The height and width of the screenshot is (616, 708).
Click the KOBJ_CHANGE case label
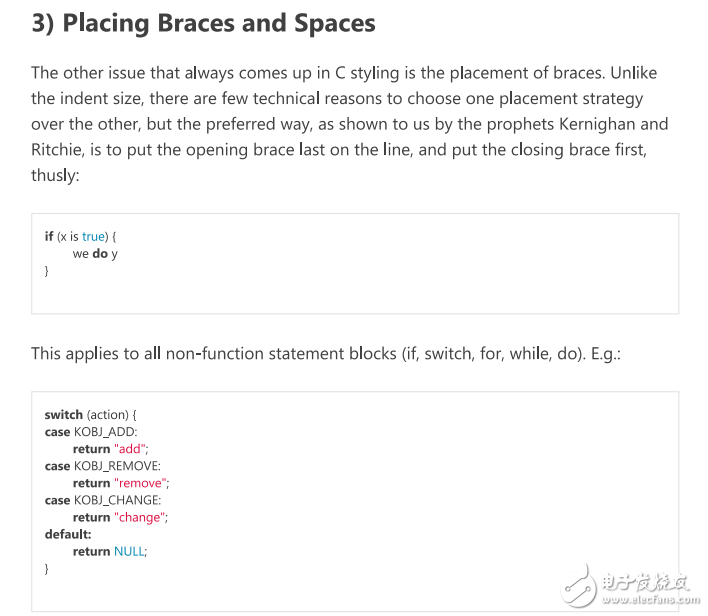click(117, 500)
